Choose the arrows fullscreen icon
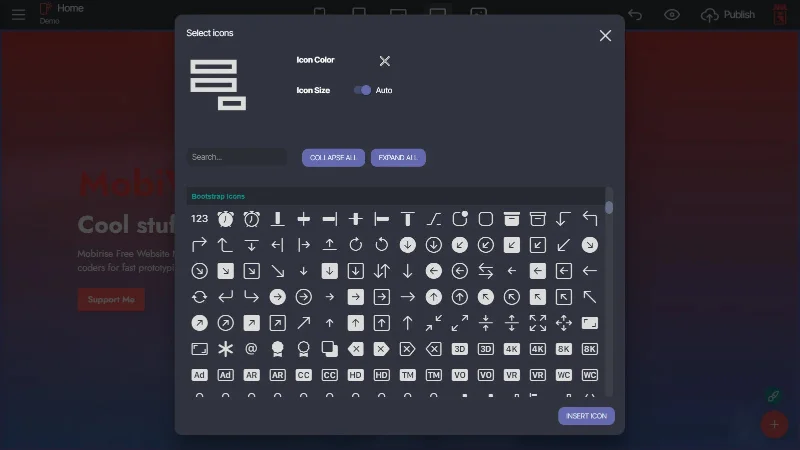The height and width of the screenshot is (450, 800). [x=538, y=323]
